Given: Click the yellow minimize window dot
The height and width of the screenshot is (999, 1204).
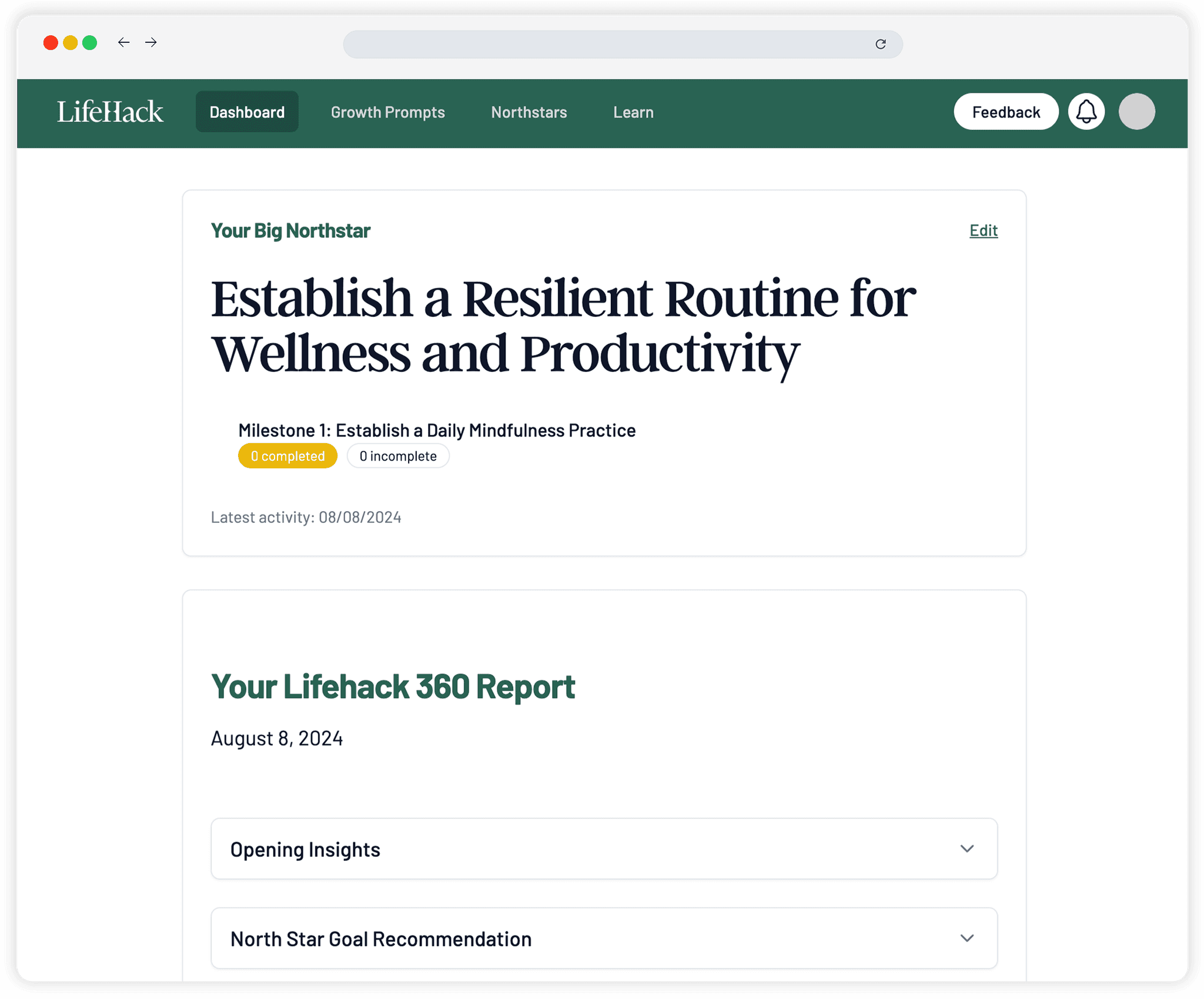Looking at the screenshot, I should tap(70, 43).
